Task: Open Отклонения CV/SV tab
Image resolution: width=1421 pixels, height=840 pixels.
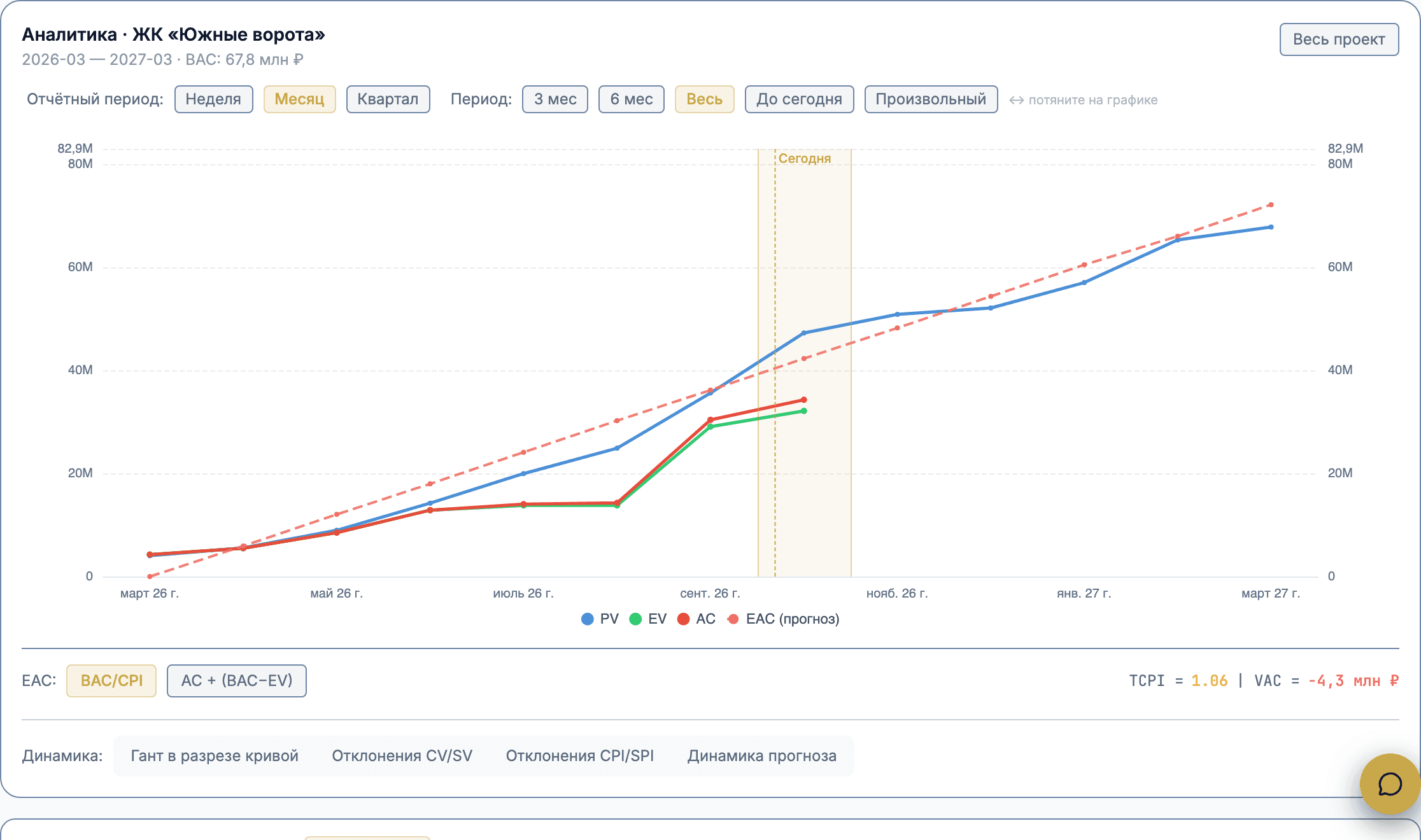Action: (402, 756)
